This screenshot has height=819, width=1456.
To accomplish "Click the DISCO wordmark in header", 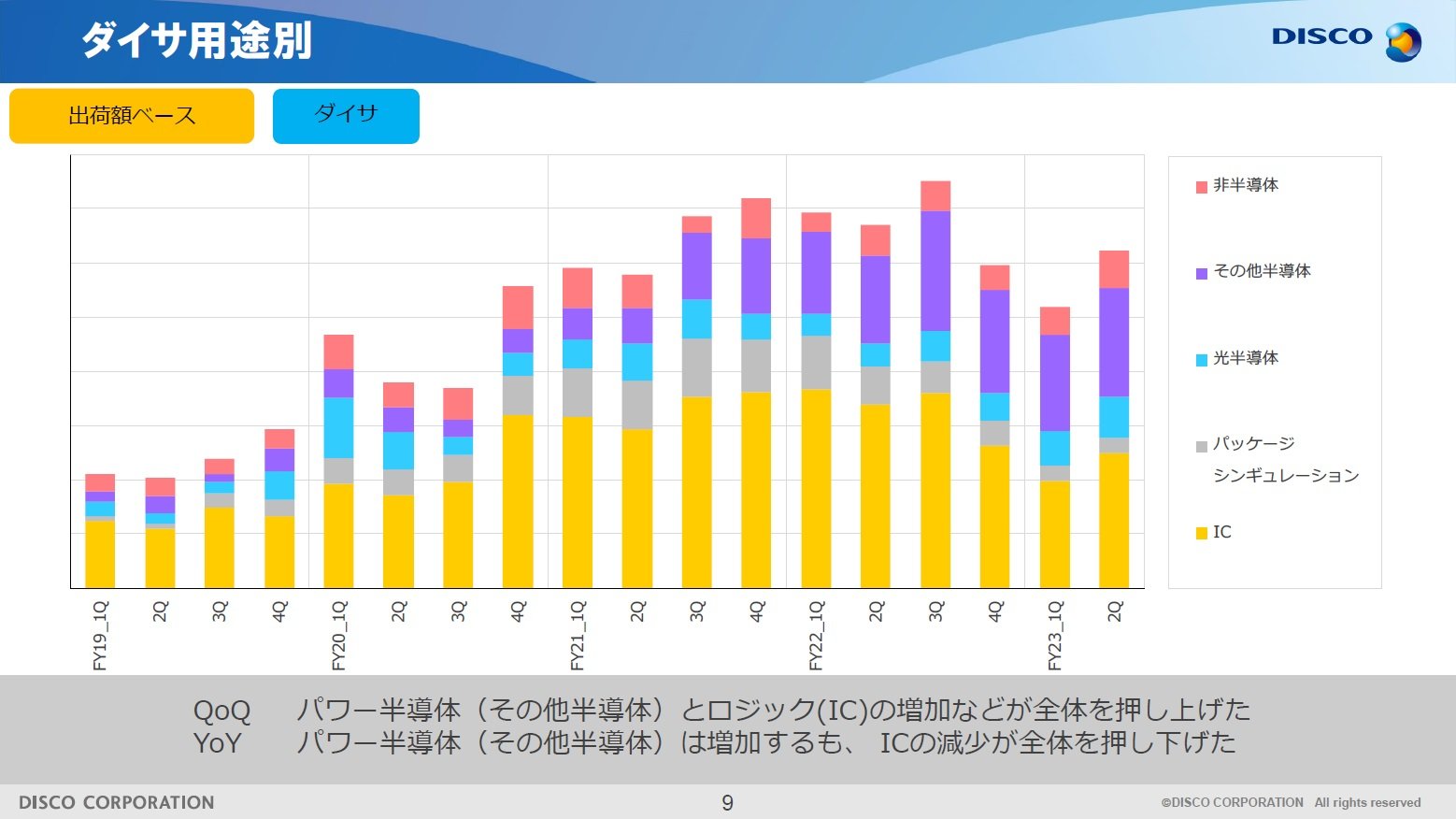I will coord(1321,36).
